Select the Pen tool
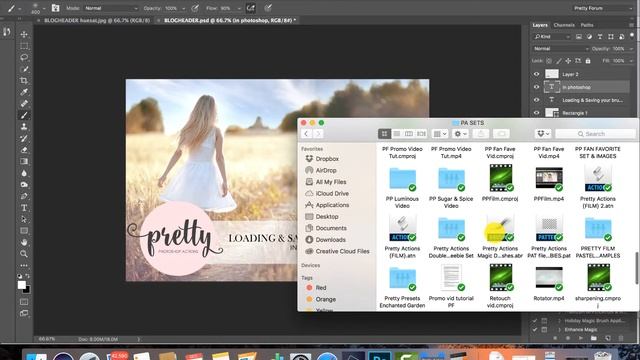This screenshot has height=360, width=640. pyautogui.click(x=24, y=196)
